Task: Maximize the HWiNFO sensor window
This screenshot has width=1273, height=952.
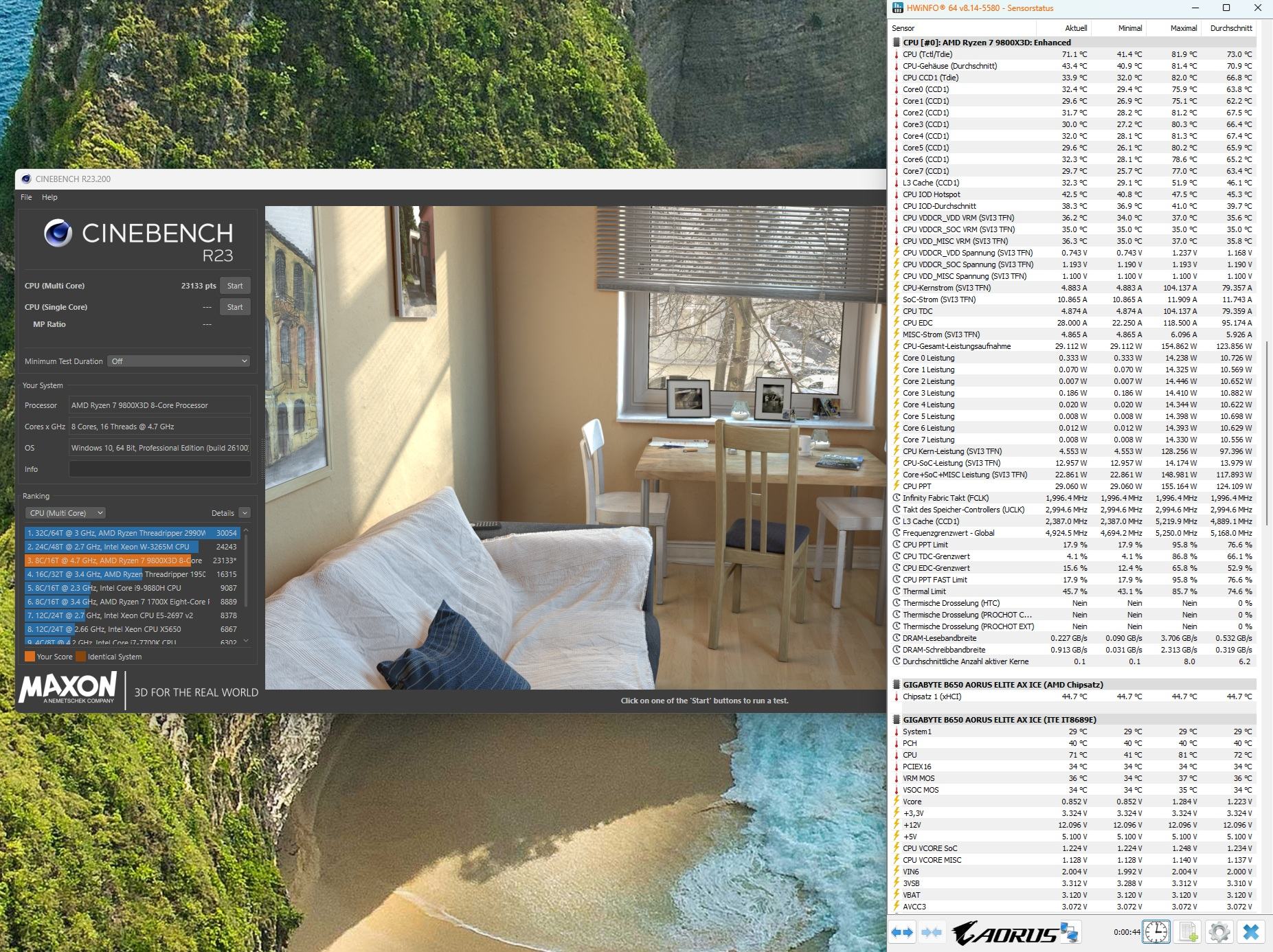Action: coord(1226,8)
